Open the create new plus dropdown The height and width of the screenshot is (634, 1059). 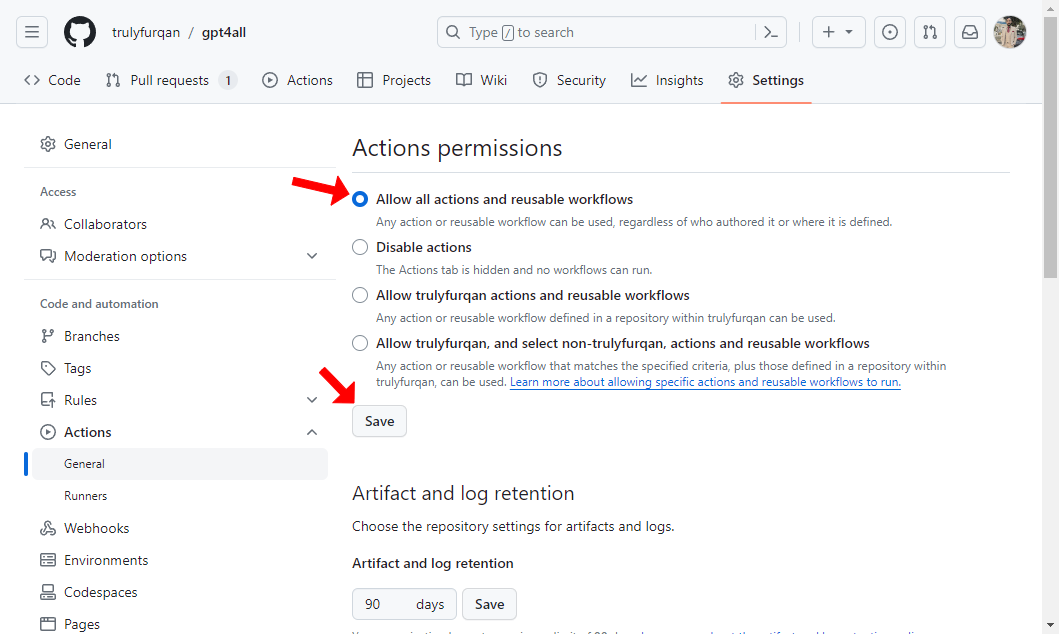coord(838,32)
